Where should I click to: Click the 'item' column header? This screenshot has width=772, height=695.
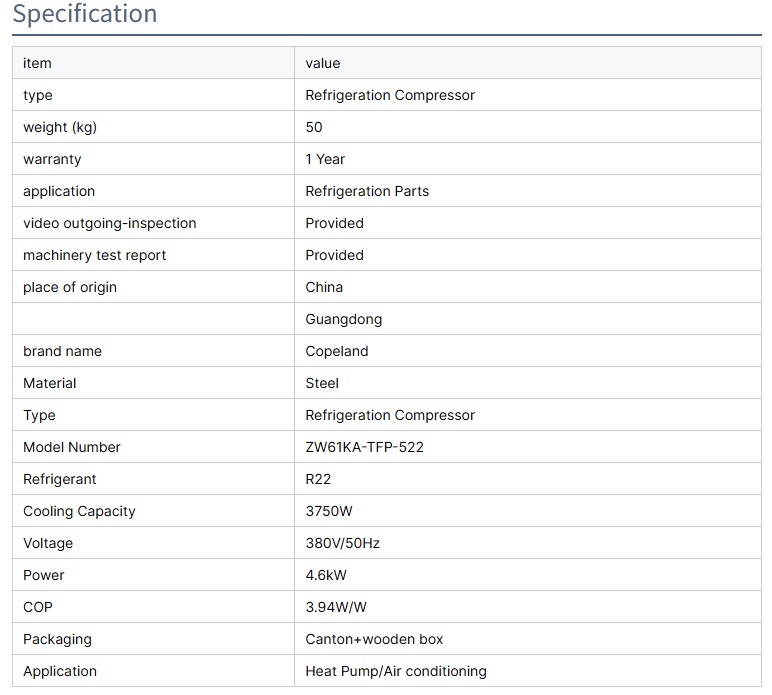tap(37, 63)
